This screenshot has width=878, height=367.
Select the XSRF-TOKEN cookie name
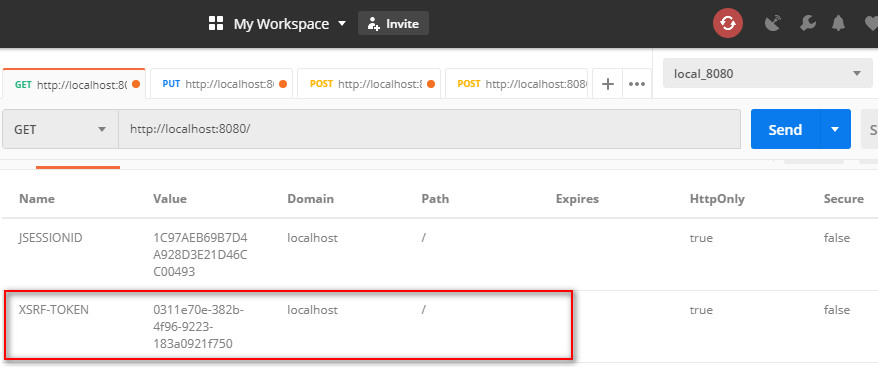point(54,310)
